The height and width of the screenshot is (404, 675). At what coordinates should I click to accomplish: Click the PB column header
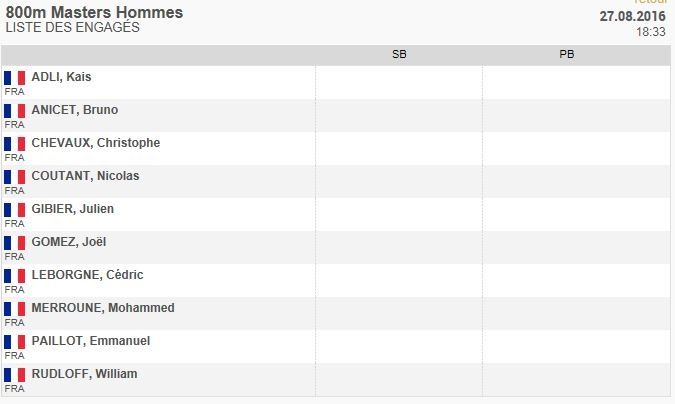tap(567, 55)
